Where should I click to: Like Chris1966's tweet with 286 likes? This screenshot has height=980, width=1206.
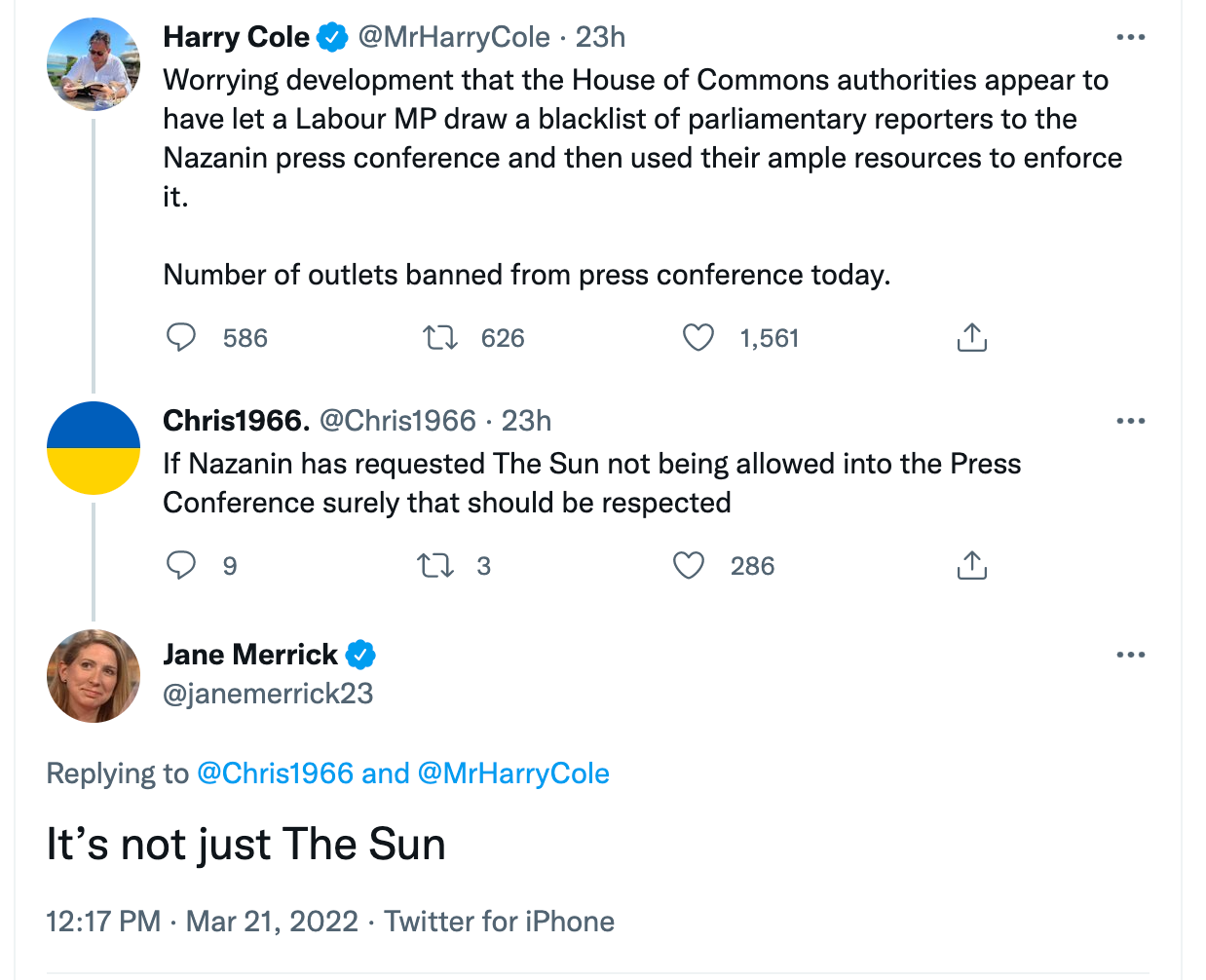689,565
